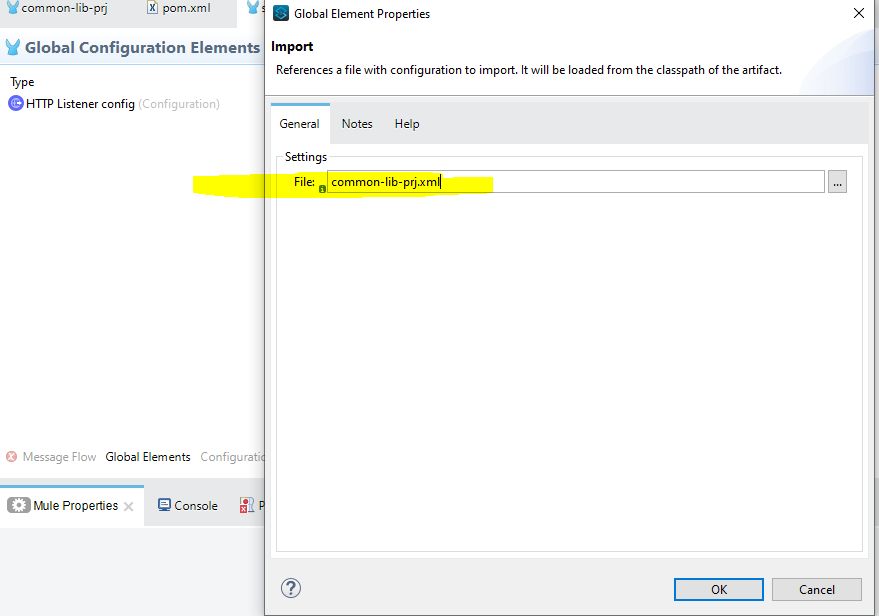
Task: Click the info marker beside File label
Action: coord(322,189)
